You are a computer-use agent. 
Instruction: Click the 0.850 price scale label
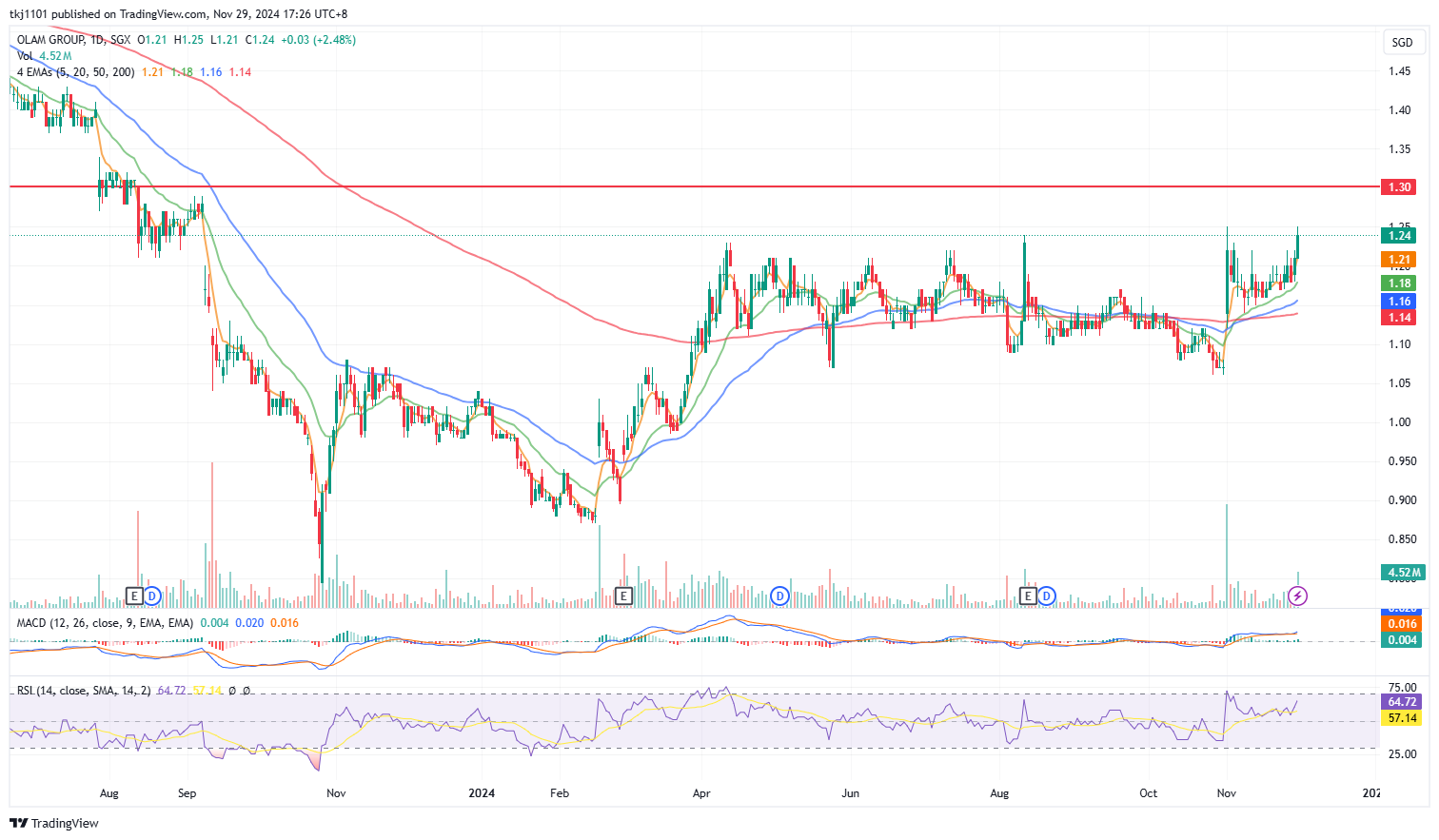click(1402, 539)
